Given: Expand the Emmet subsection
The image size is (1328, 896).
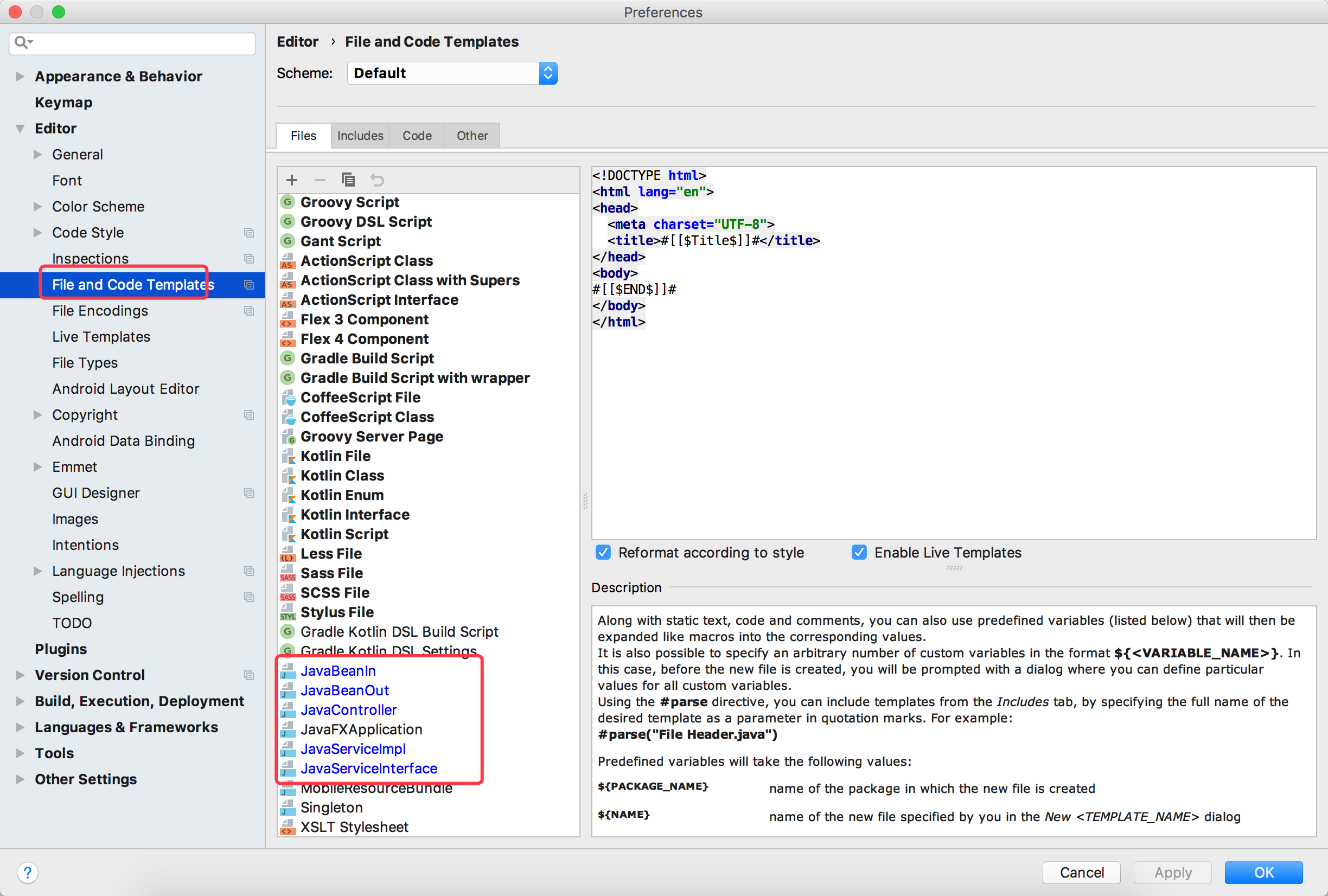Looking at the screenshot, I should pyautogui.click(x=38, y=467).
